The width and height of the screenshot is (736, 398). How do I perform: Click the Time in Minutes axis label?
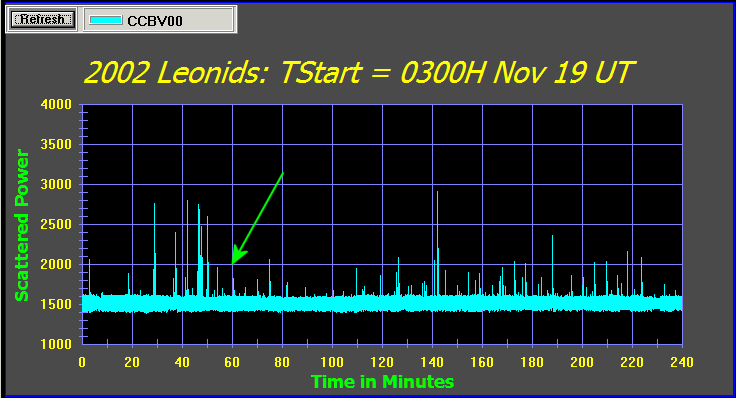coord(383,382)
